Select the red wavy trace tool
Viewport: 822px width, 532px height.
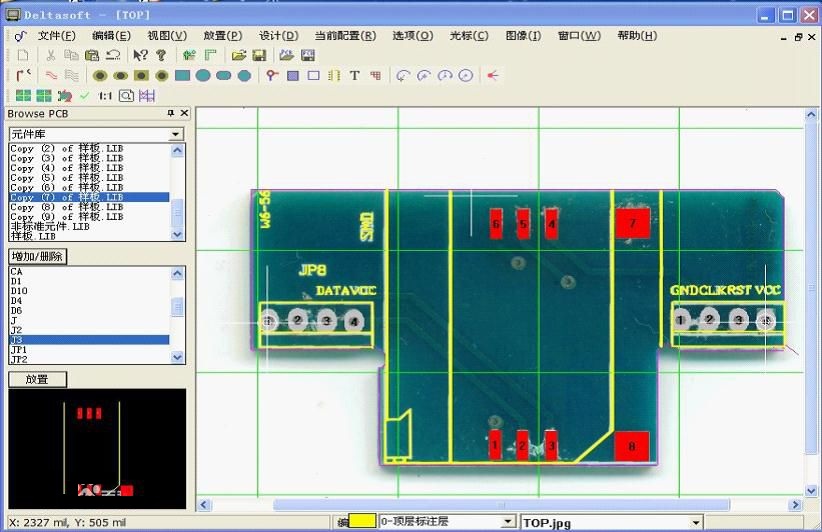point(51,75)
